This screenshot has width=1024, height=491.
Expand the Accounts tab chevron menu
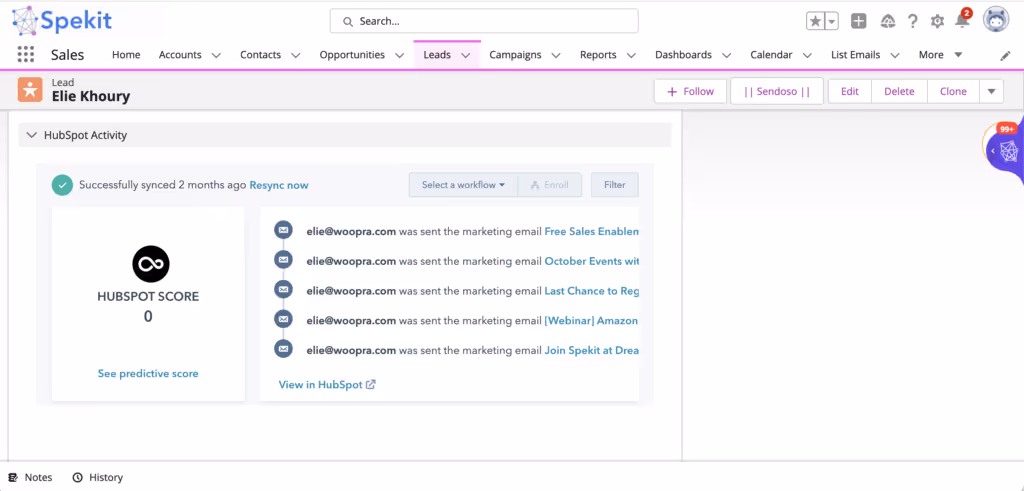(216, 55)
